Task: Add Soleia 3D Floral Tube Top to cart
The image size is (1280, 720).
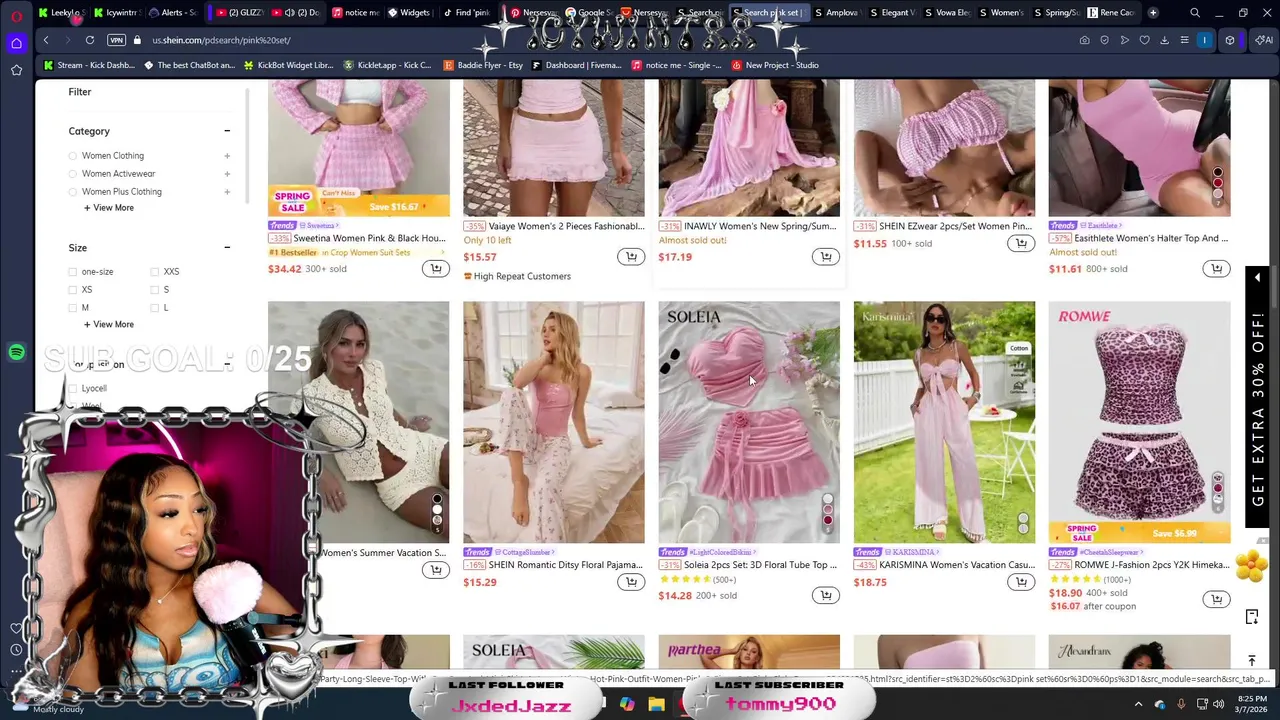Action: pyautogui.click(x=825, y=596)
